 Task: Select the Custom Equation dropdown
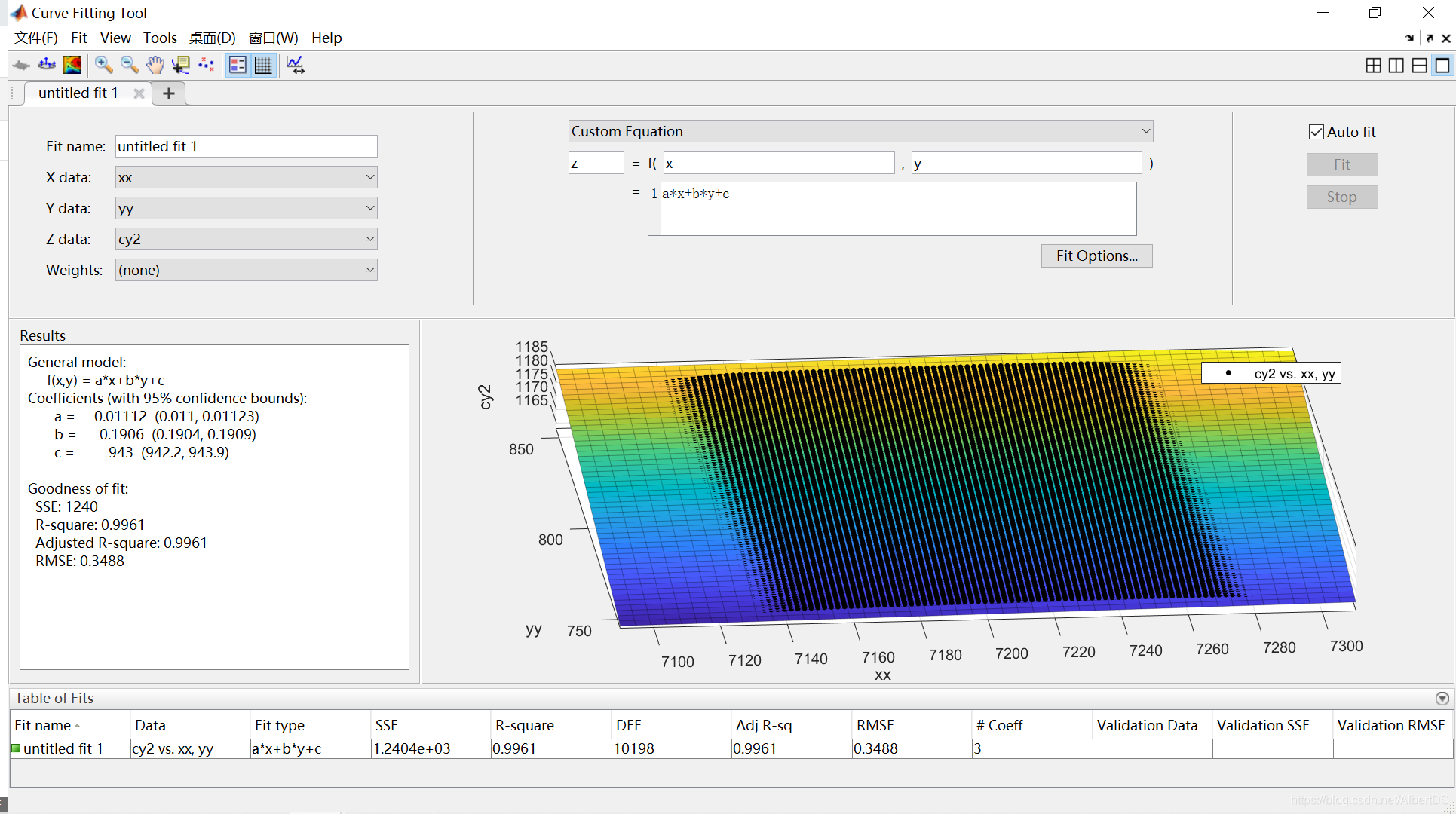click(x=859, y=131)
